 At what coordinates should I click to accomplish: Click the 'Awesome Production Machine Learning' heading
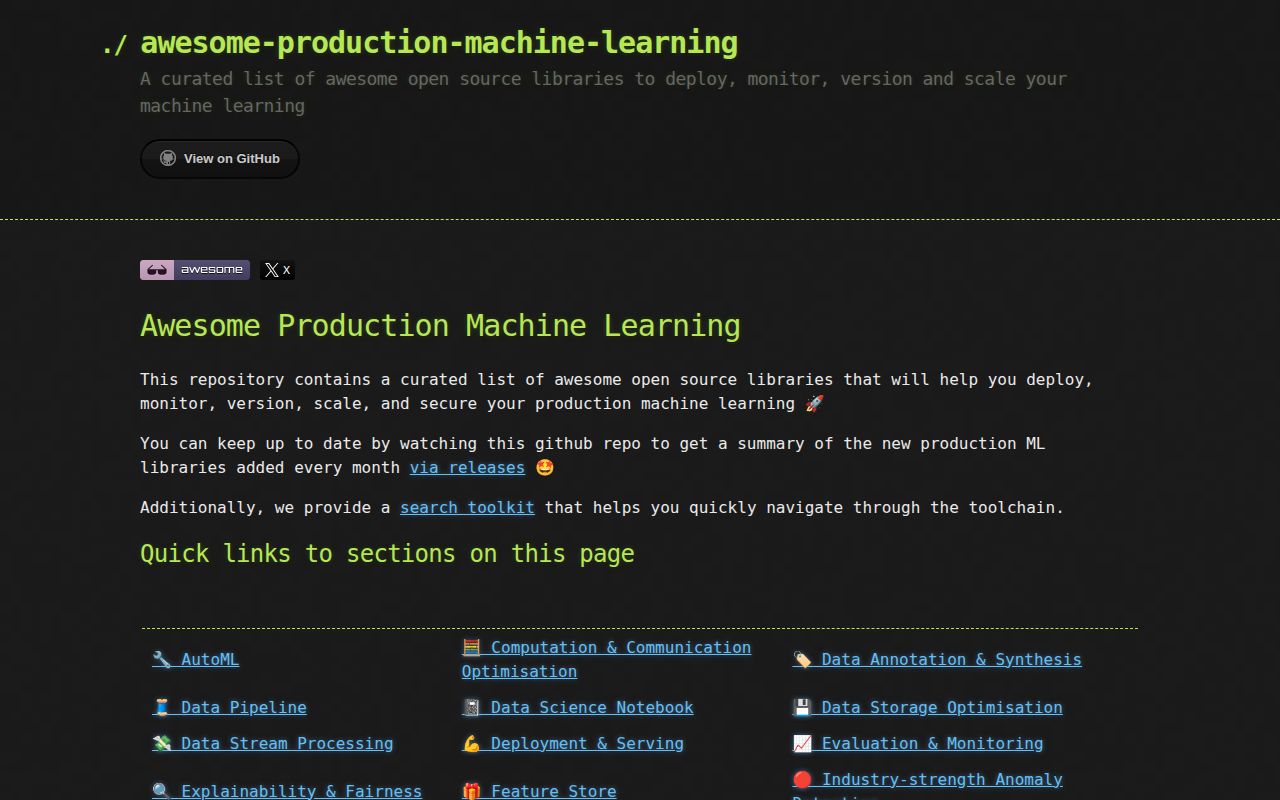coord(440,325)
